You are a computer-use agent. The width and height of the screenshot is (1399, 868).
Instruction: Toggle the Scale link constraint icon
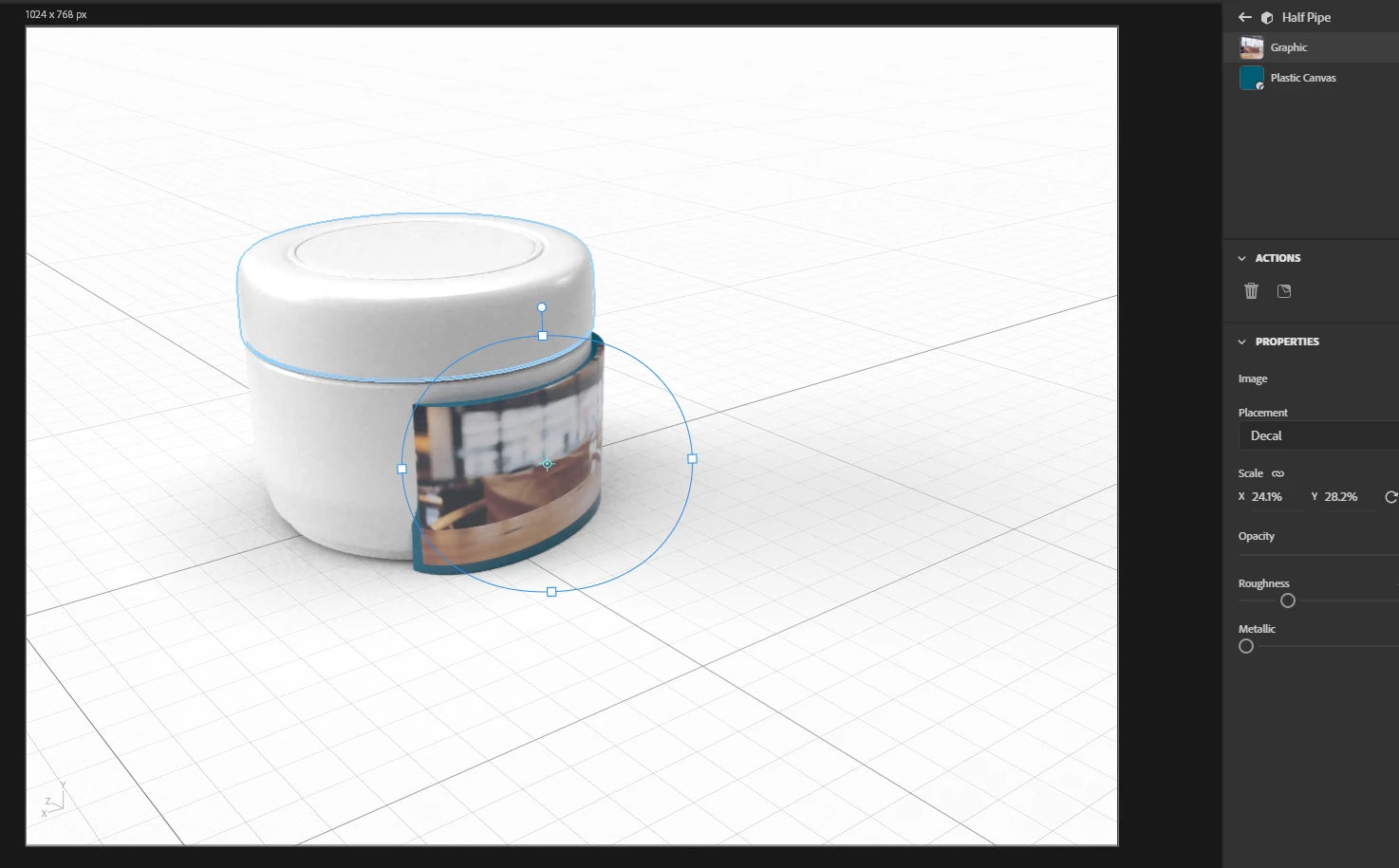(x=1278, y=473)
